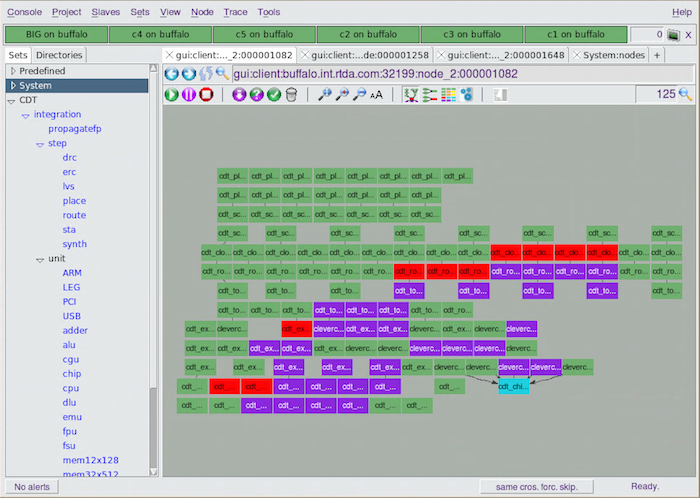The height and width of the screenshot is (498, 700).
Task: Click the AA font size icon
Action: (x=376, y=95)
